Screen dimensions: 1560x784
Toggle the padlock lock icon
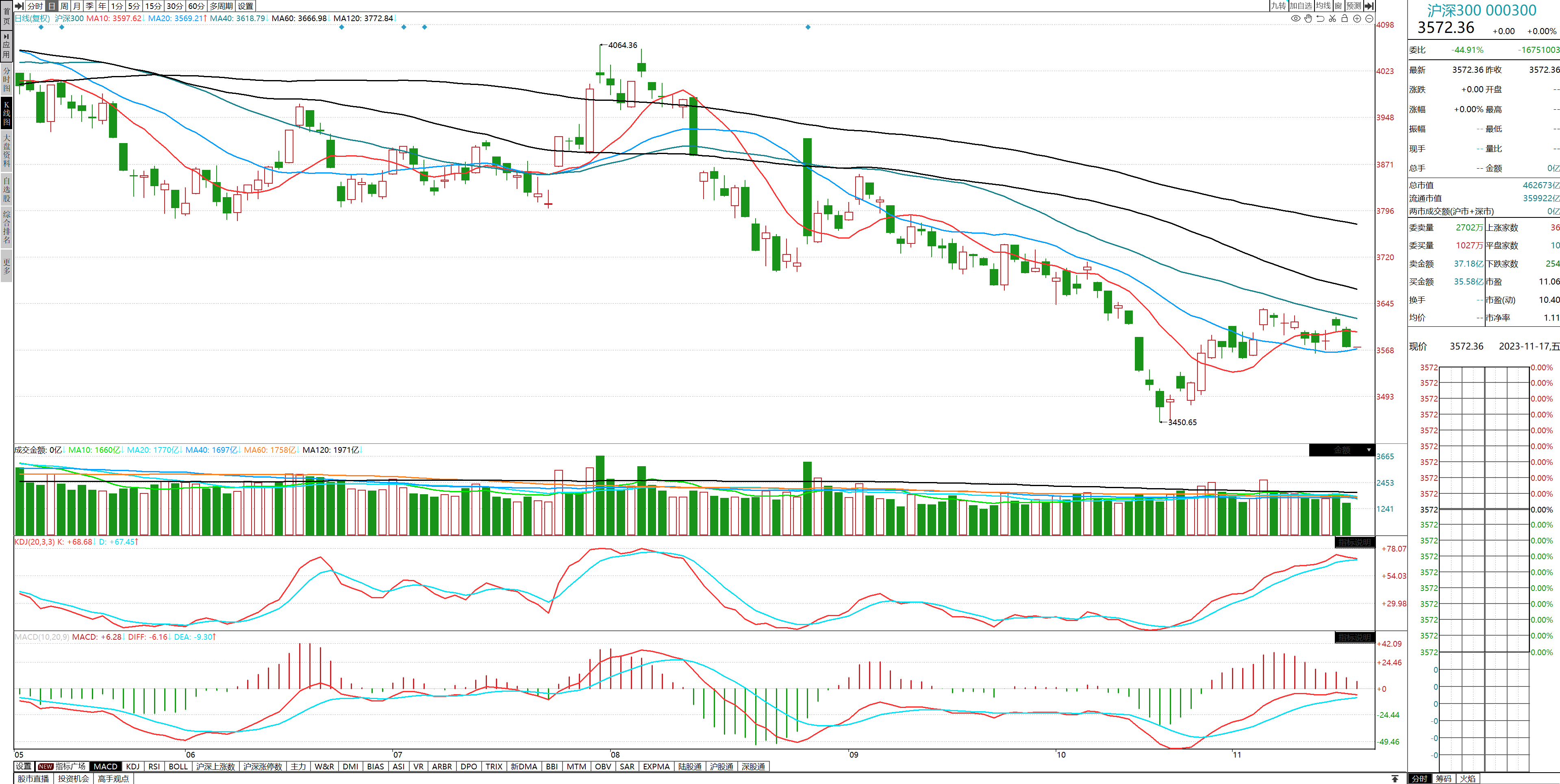[1345, 19]
